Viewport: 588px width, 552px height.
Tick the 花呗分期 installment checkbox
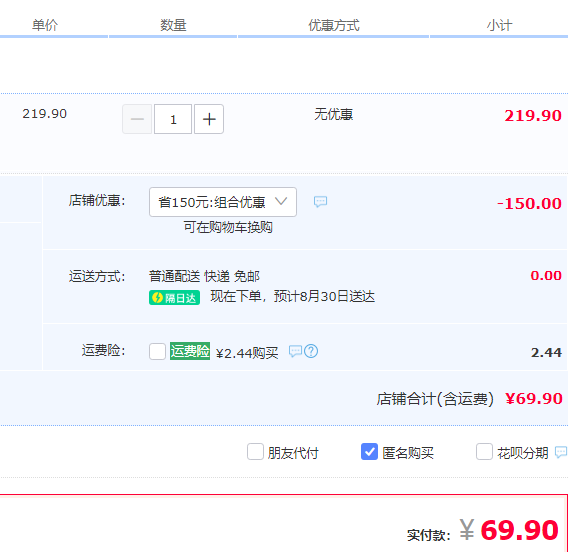[x=484, y=452]
